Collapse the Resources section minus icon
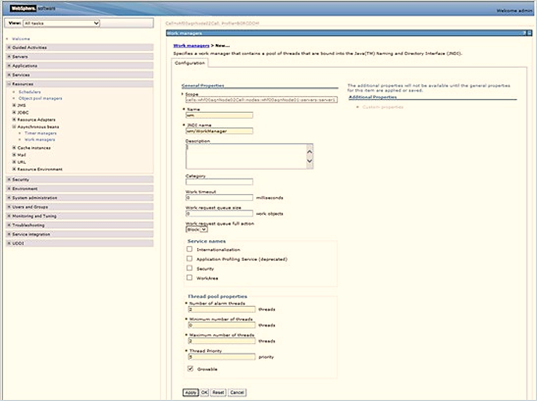This screenshot has height=401, width=537. click(9, 84)
